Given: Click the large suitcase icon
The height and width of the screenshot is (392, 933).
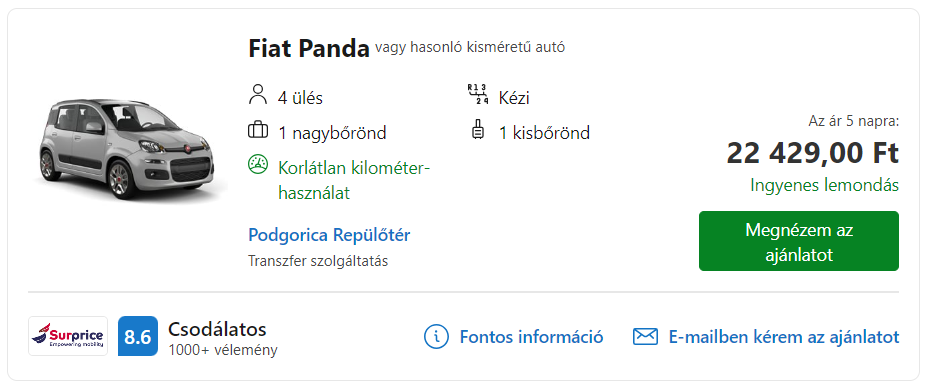Looking at the screenshot, I should (x=258, y=130).
